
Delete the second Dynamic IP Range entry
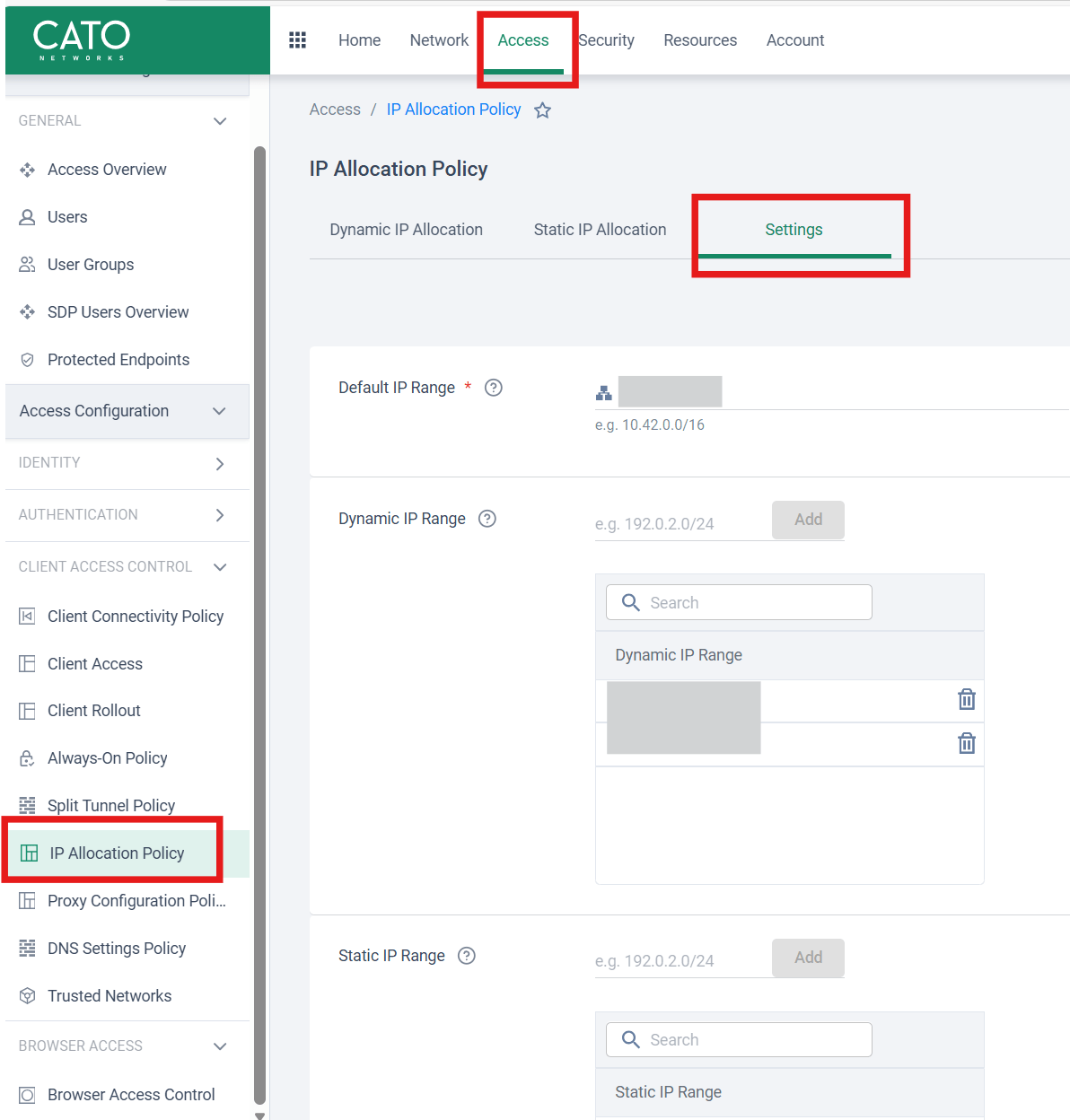(x=966, y=744)
